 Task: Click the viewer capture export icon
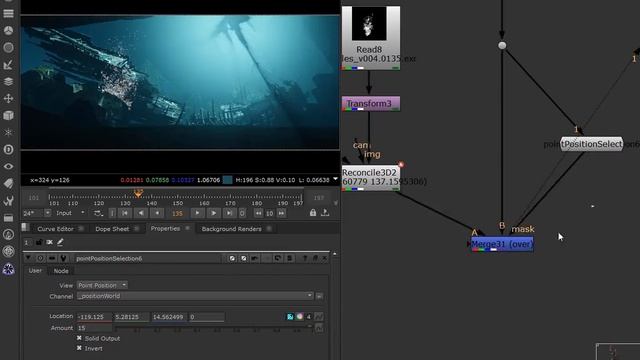click(325, 213)
